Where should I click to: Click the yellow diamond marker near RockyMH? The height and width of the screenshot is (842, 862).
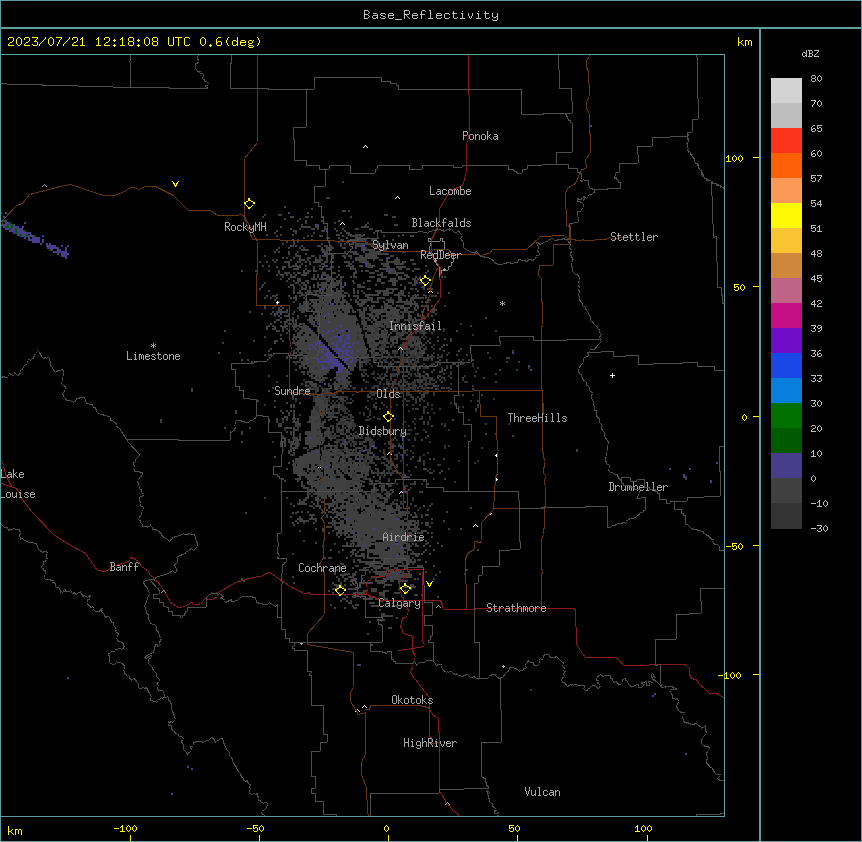pyautogui.click(x=250, y=204)
